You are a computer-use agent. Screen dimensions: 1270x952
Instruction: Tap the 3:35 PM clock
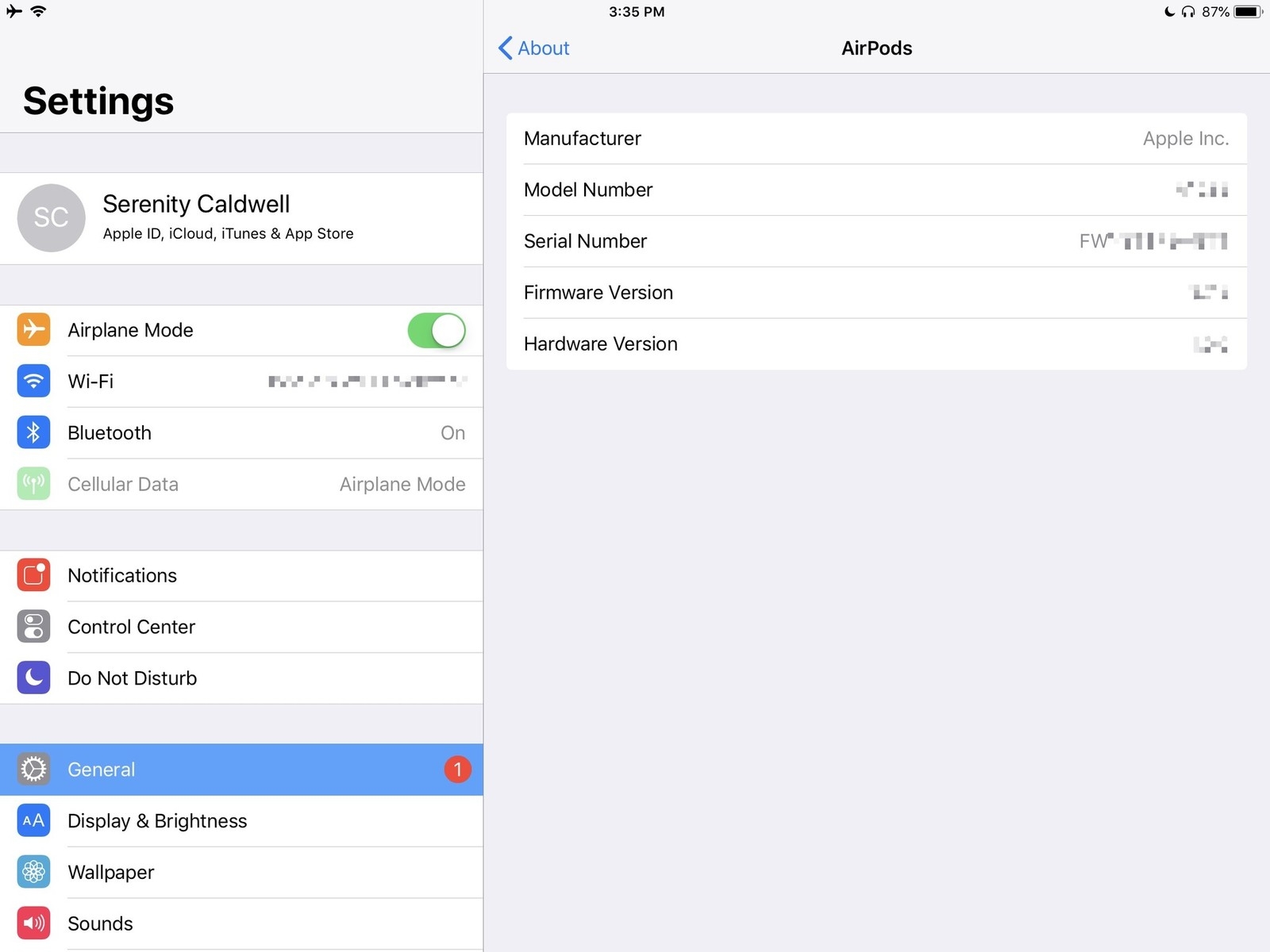[637, 12]
